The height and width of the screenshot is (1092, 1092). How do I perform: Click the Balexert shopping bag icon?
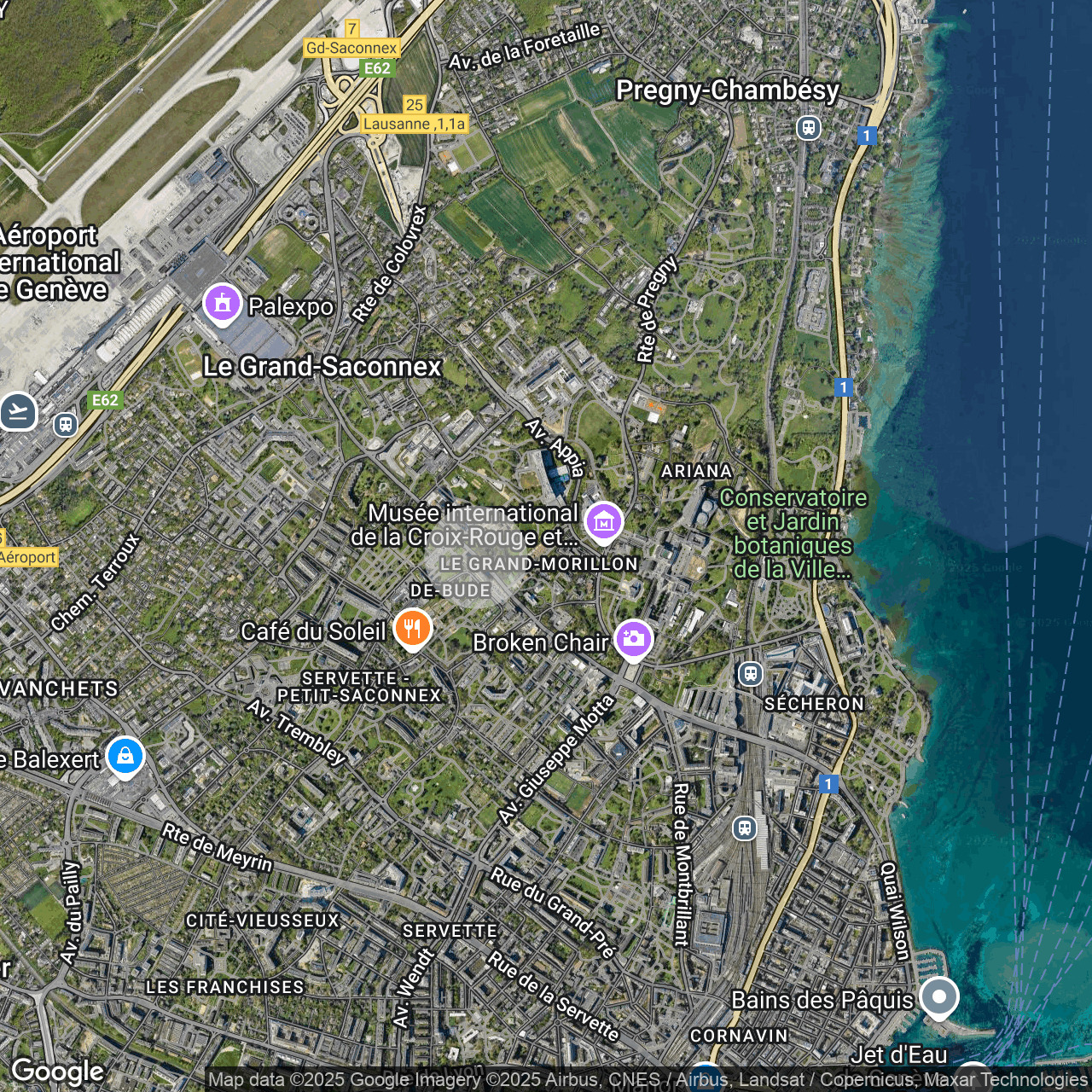tap(125, 756)
